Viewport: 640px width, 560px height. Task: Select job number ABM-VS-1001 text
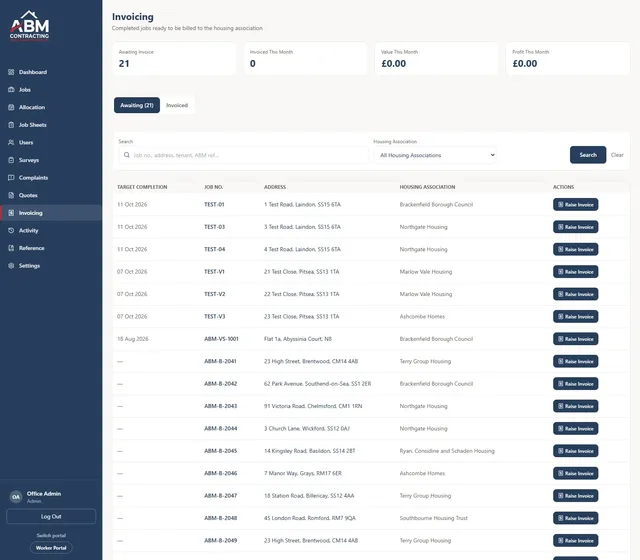(x=221, y=339)
